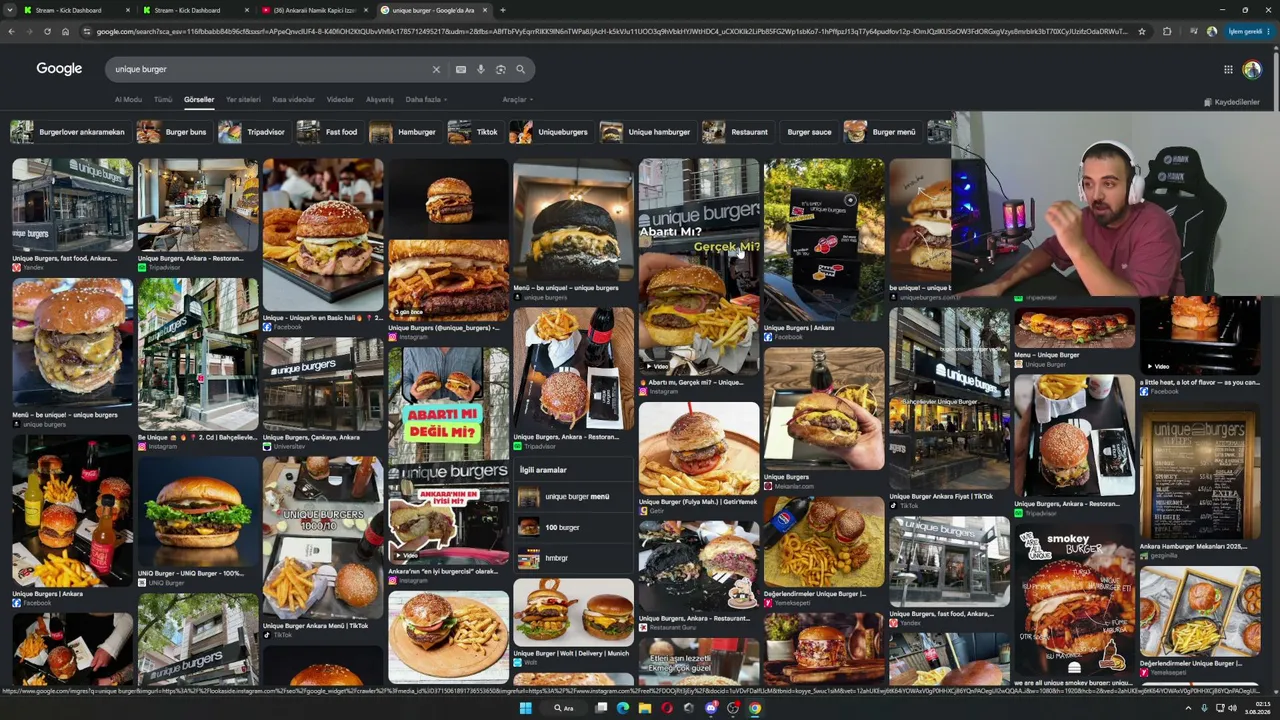This screenshot has height=720, width=1280.
Task: Open the Windows Start menu
Action: click(525, 708)
